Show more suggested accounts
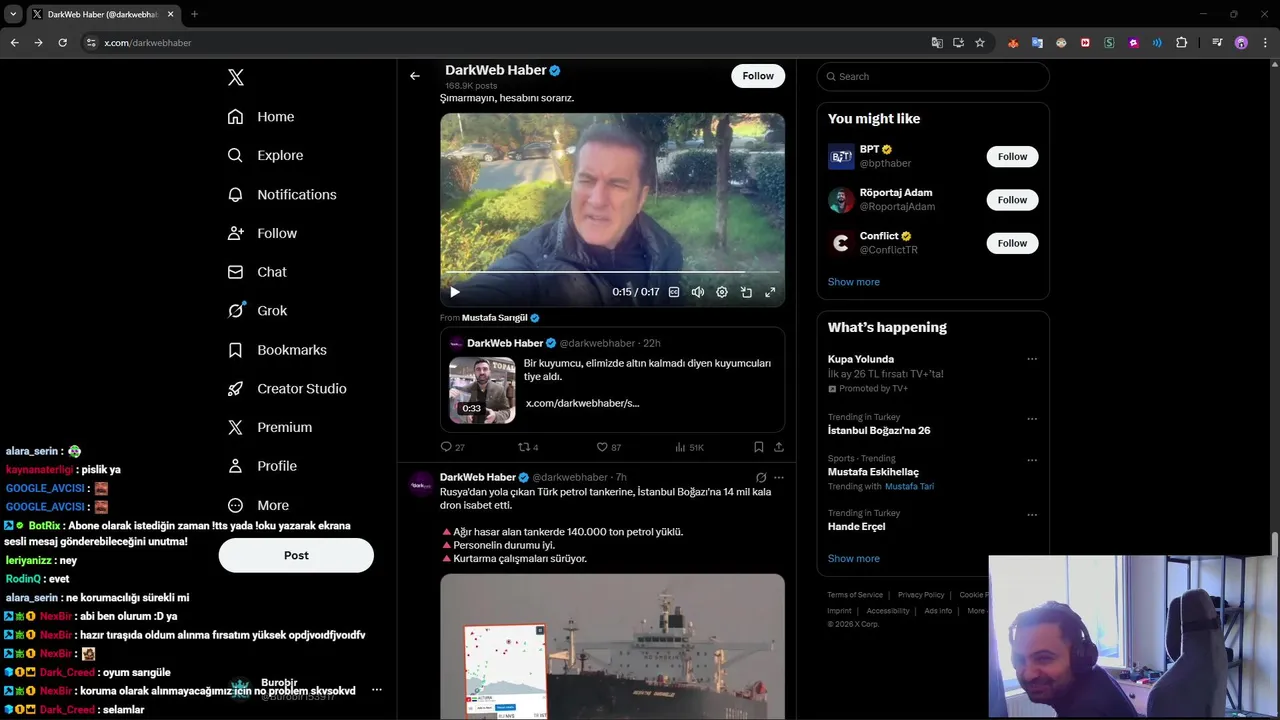 pos(854,282)
